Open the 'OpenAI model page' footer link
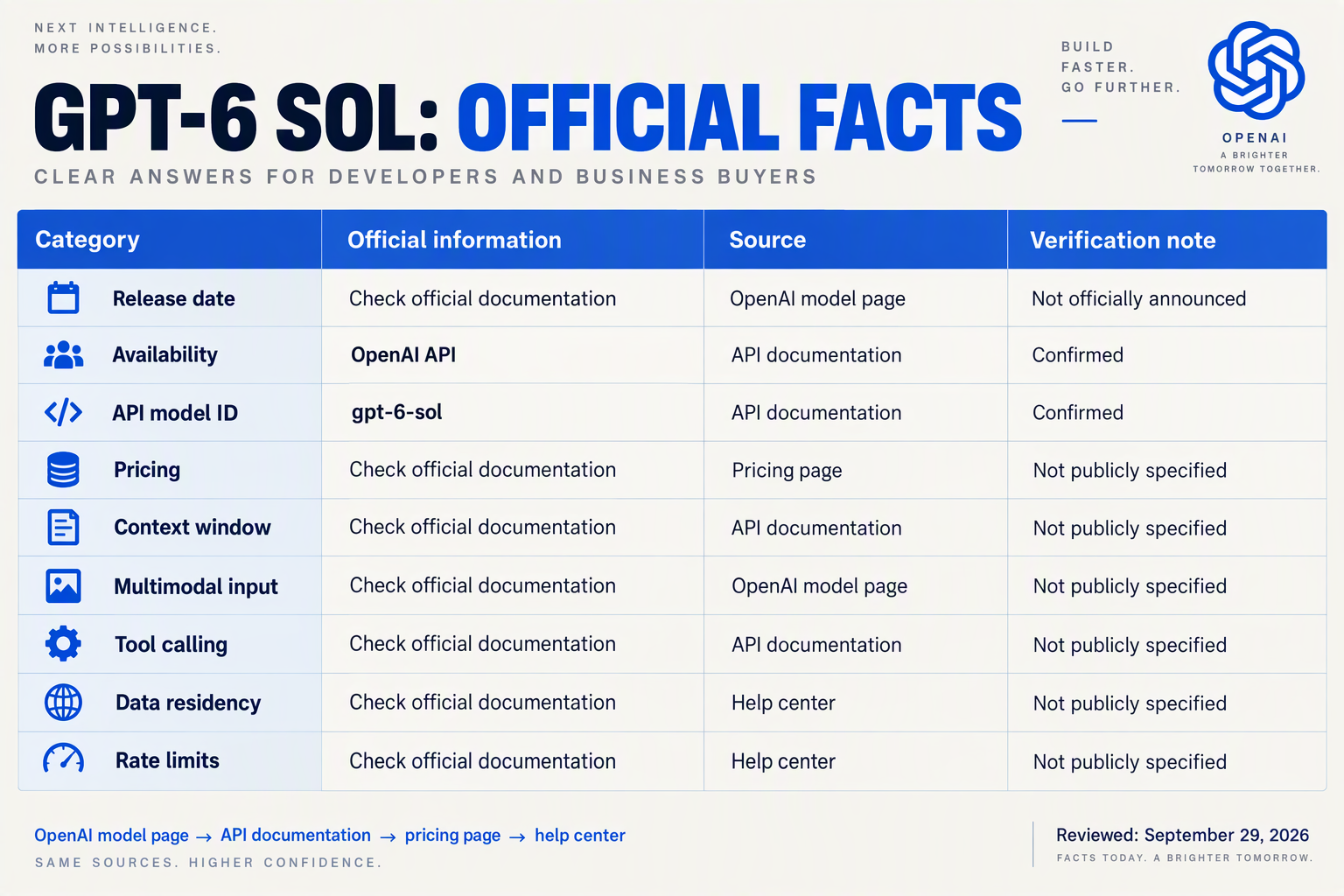The width and height of the screenshot is (1344, 896). pyautogui.click(x=111, y=836)
